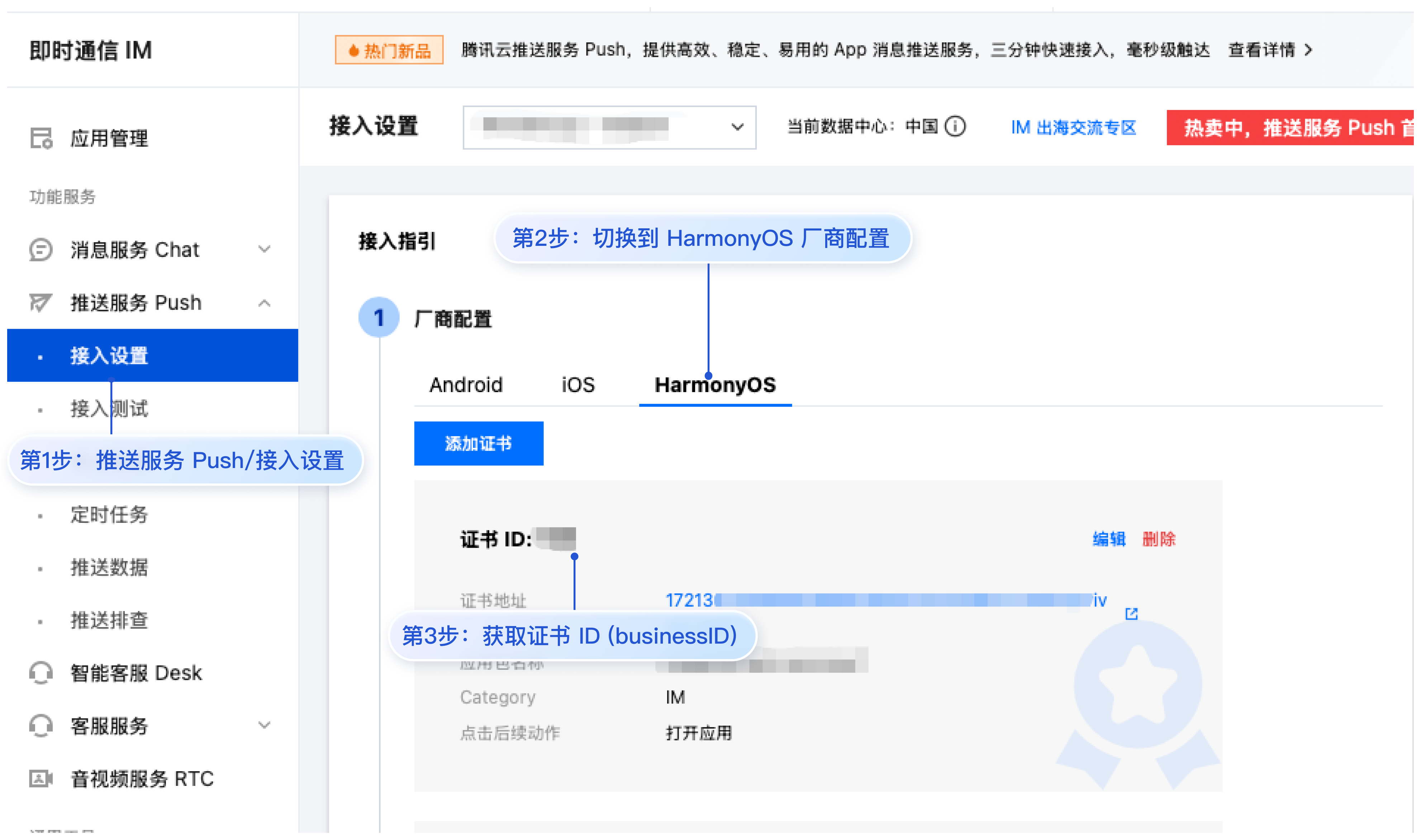Click the 消息服务 Chat bubble icon
This screenshot has width=1421, height=840.
[41, 250]
